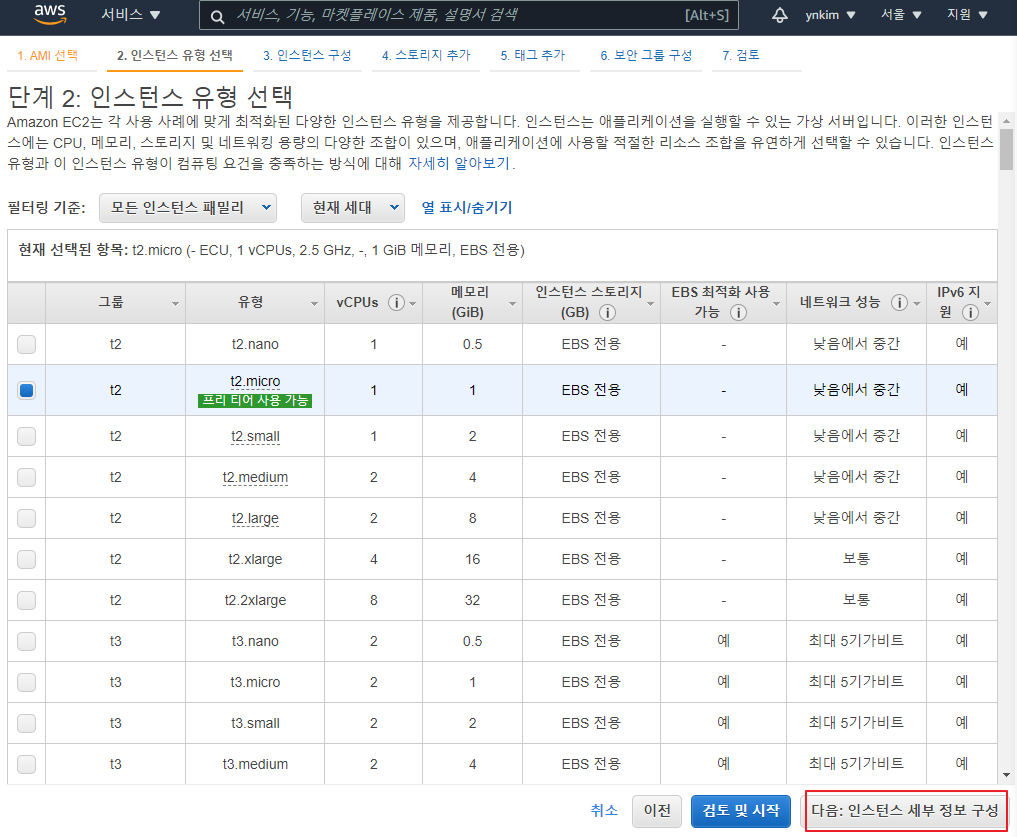
Task: Select the t2.large checkbox
Action: [x=27, y=518]
